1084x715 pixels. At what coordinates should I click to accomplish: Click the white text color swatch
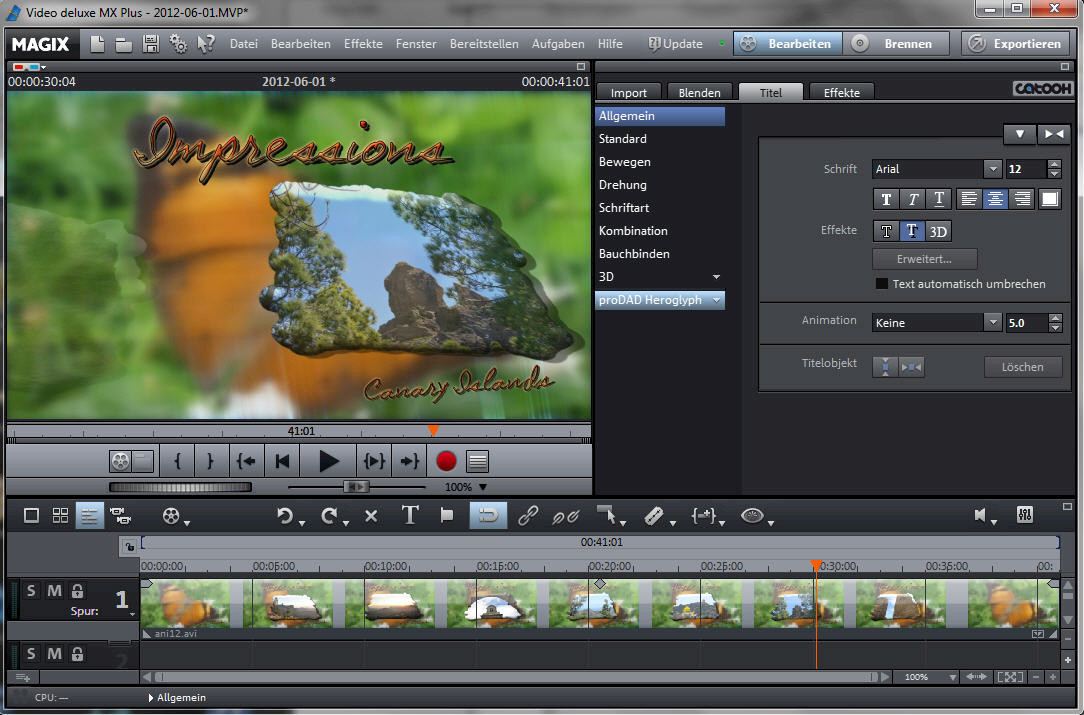pos(1049,199)
